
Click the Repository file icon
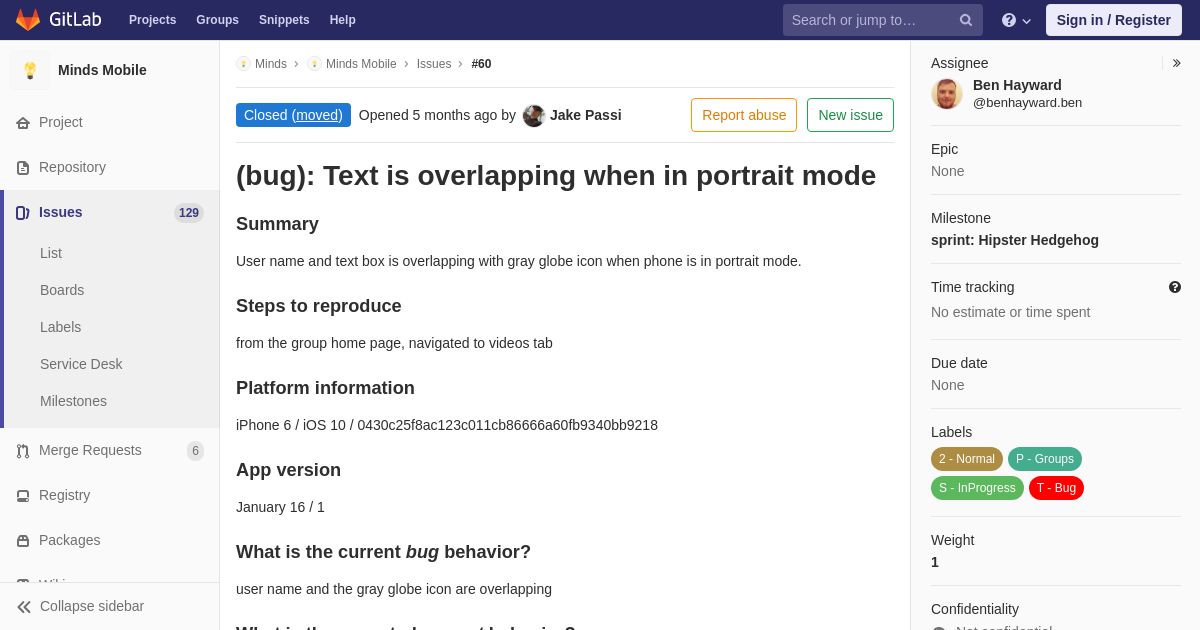point(23,168)
